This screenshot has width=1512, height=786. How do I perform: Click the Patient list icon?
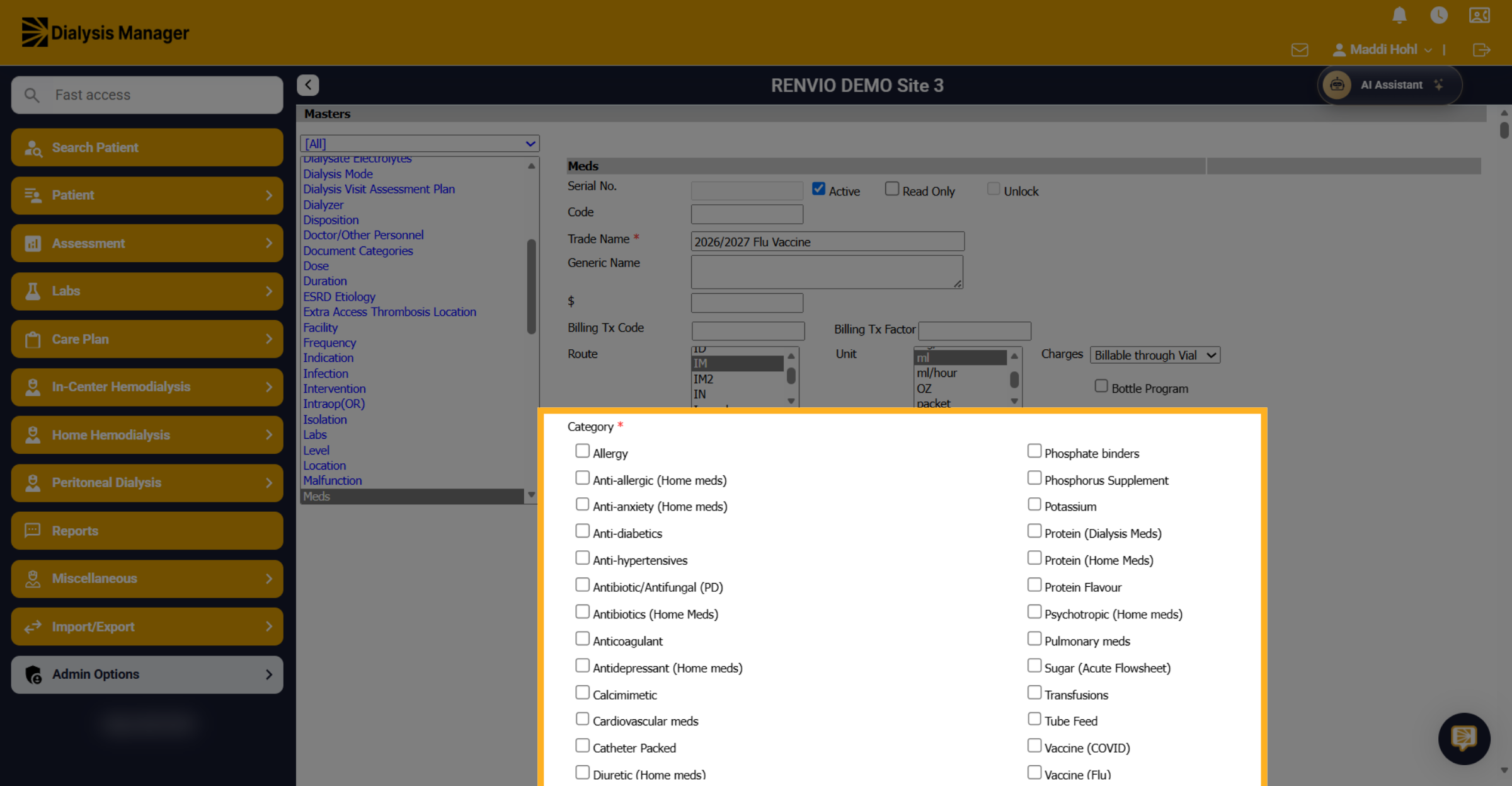point(33,195)
